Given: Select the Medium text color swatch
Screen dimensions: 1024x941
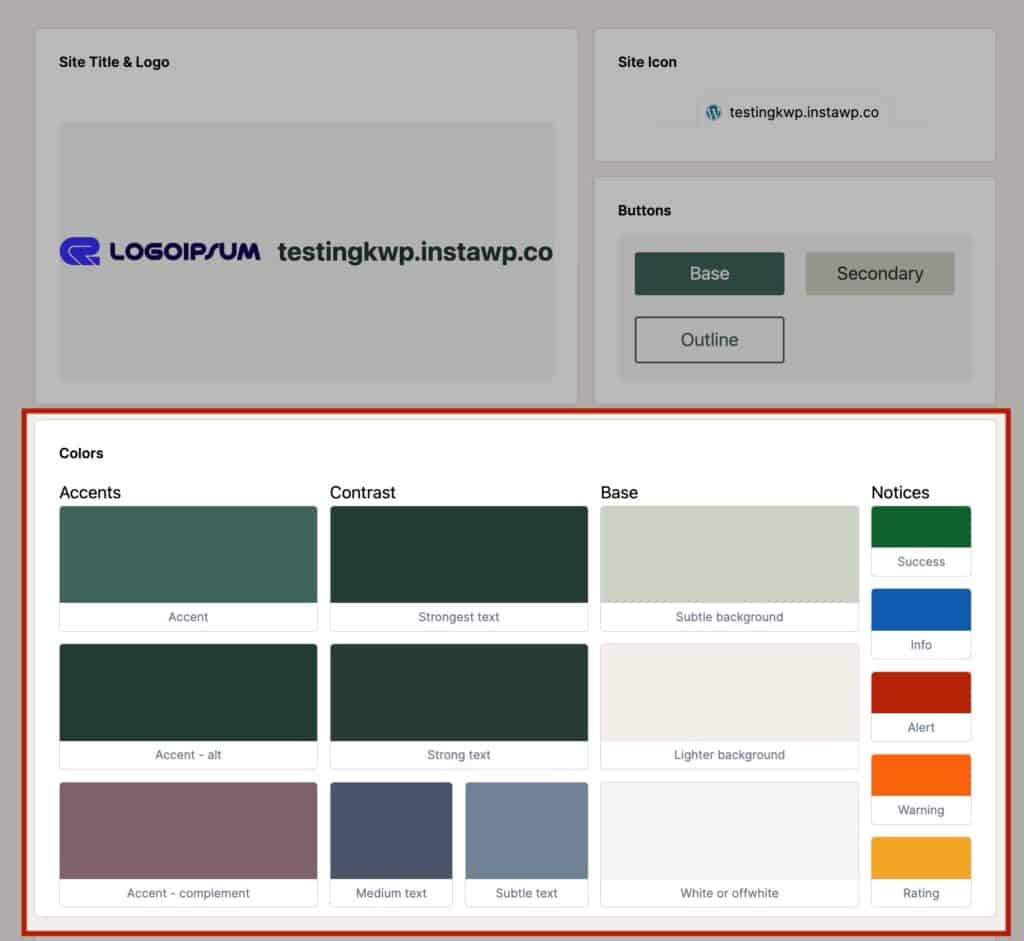Looking at the screenshot, I should [391, 831].
